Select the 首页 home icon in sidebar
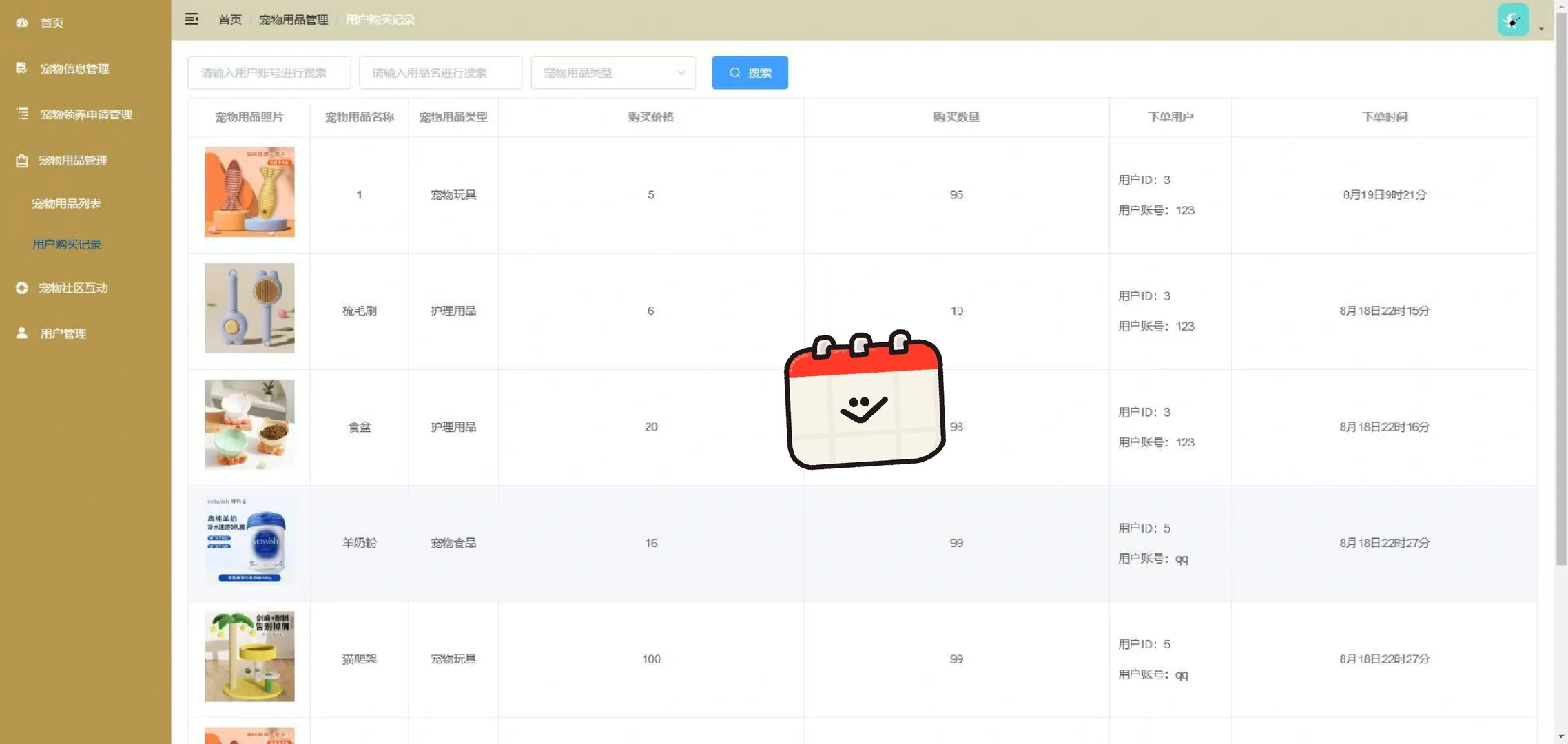The image size is (1568, 744). pyautogui.click(x=21, y=23)
